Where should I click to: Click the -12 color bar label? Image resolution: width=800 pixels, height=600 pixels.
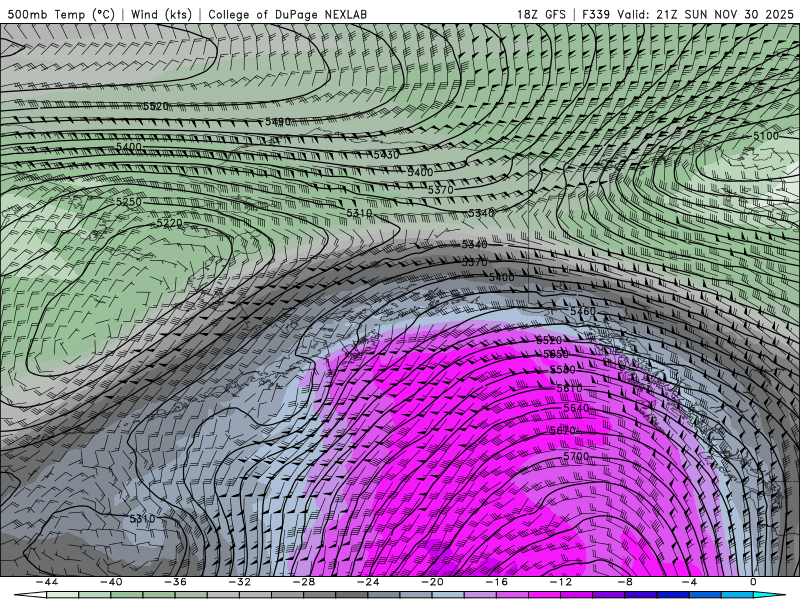click(x=561, y=582)
